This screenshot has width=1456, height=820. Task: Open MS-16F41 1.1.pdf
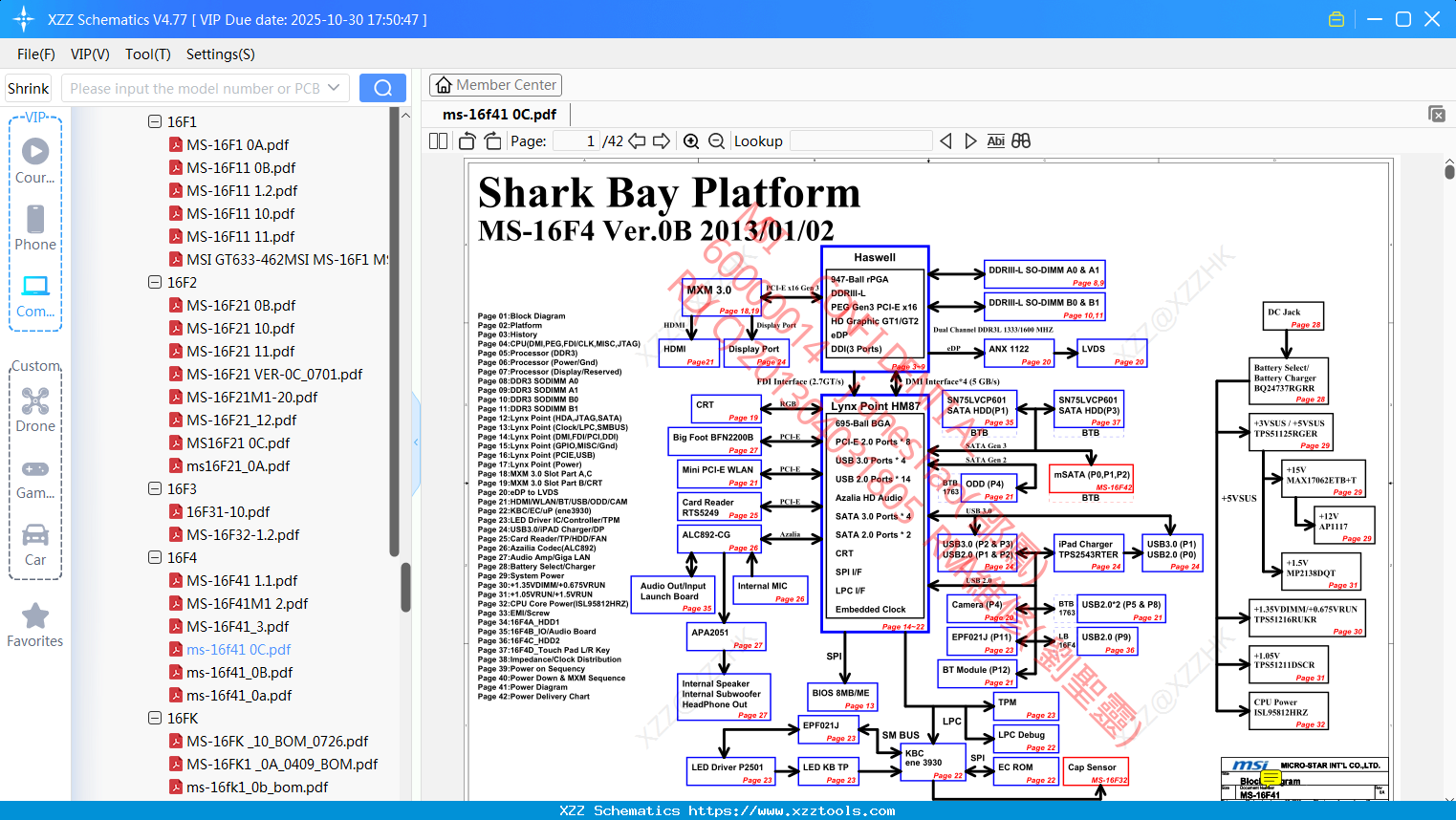(242, 580)
